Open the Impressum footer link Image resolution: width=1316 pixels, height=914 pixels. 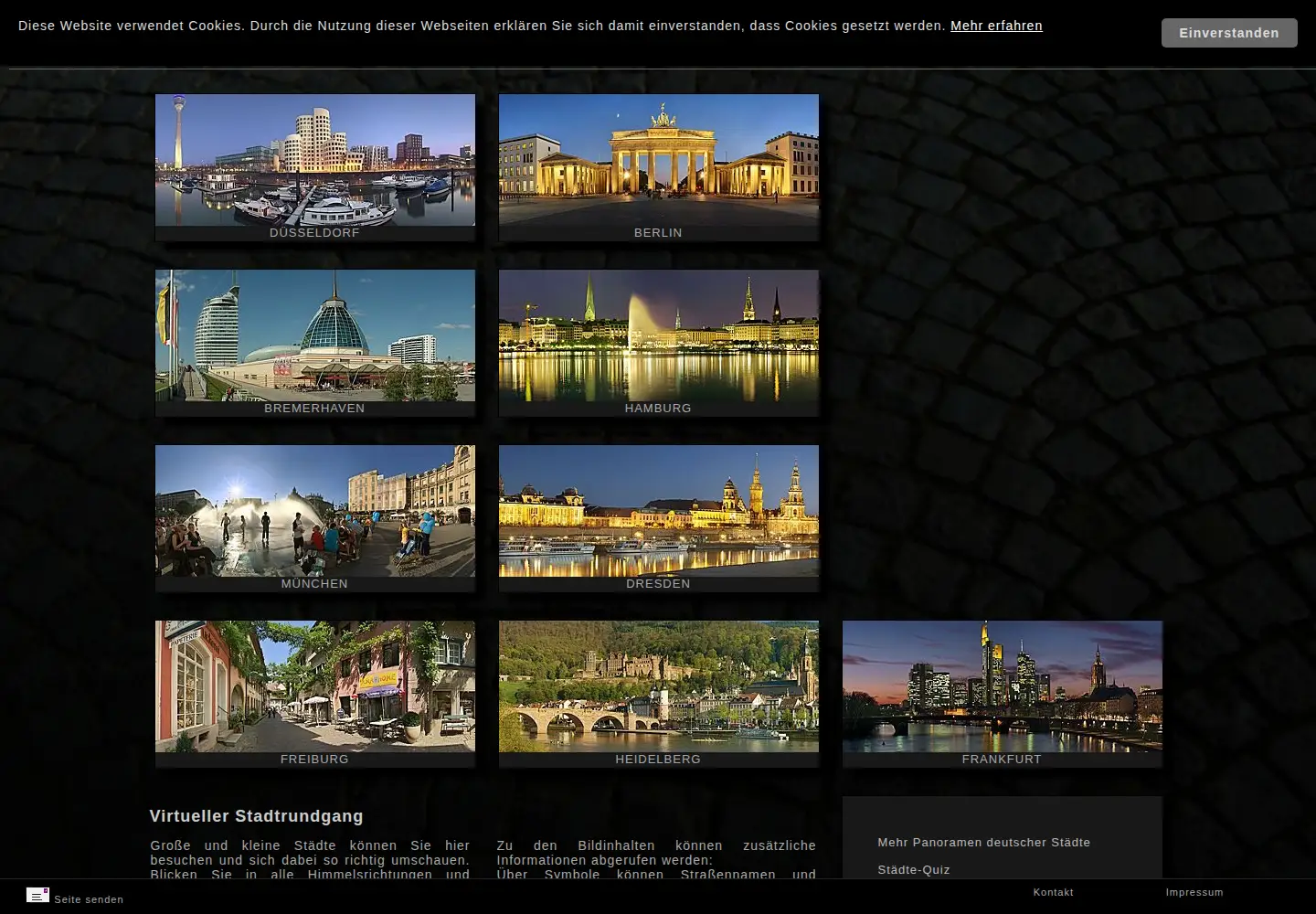(1194, 892)
